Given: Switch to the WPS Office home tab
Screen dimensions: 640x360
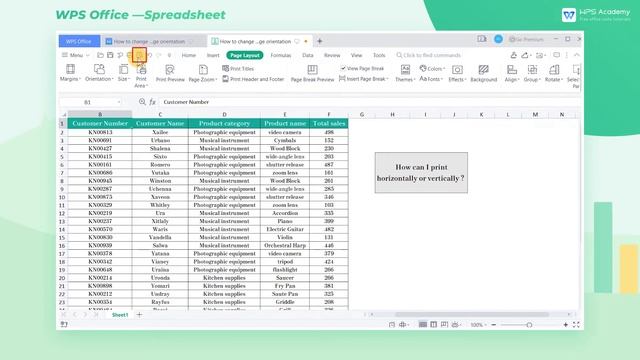Looking at the screenshot, I should [79, 41].
